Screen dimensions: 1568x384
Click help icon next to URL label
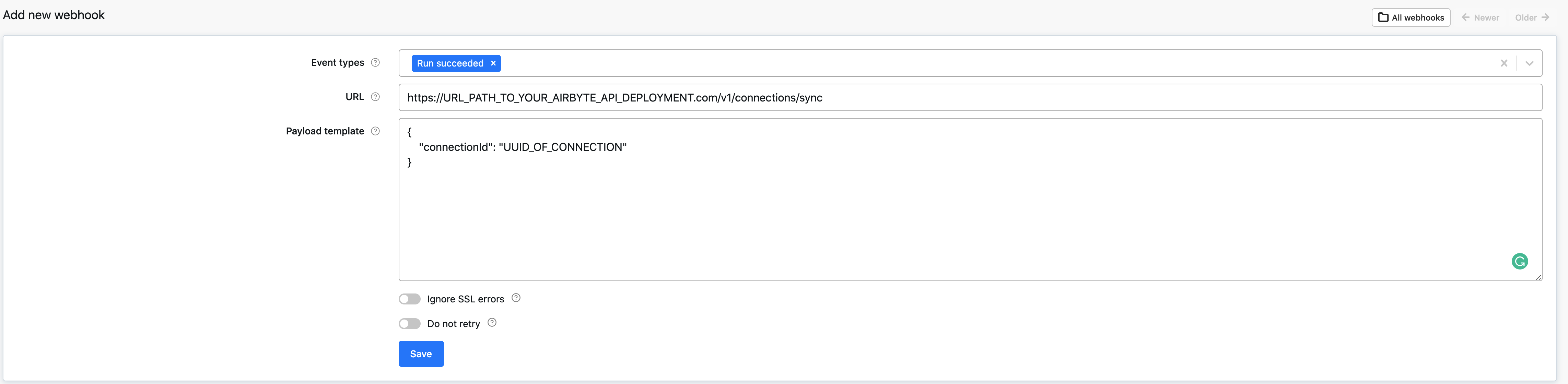(x=376, y=97)
